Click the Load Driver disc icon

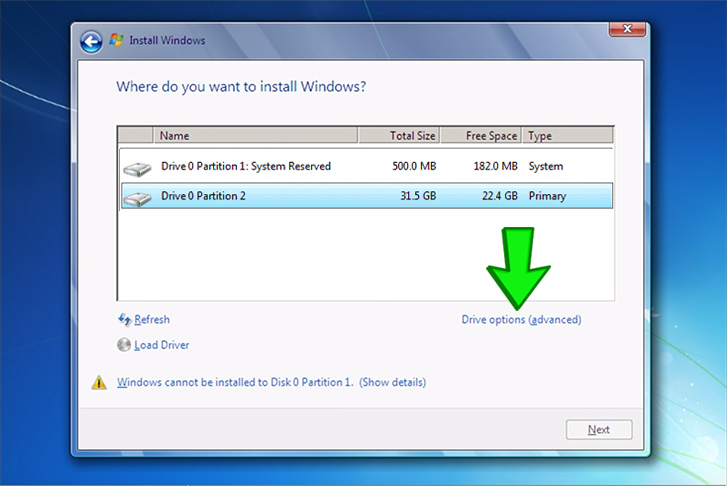(x=124, y=345)
